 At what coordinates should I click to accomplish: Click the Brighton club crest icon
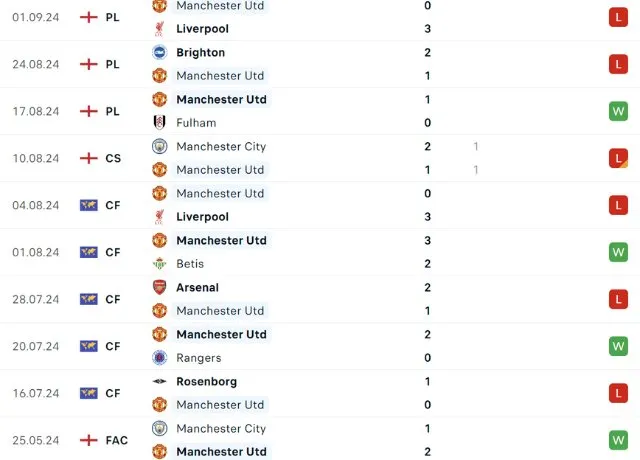(159, 52)
